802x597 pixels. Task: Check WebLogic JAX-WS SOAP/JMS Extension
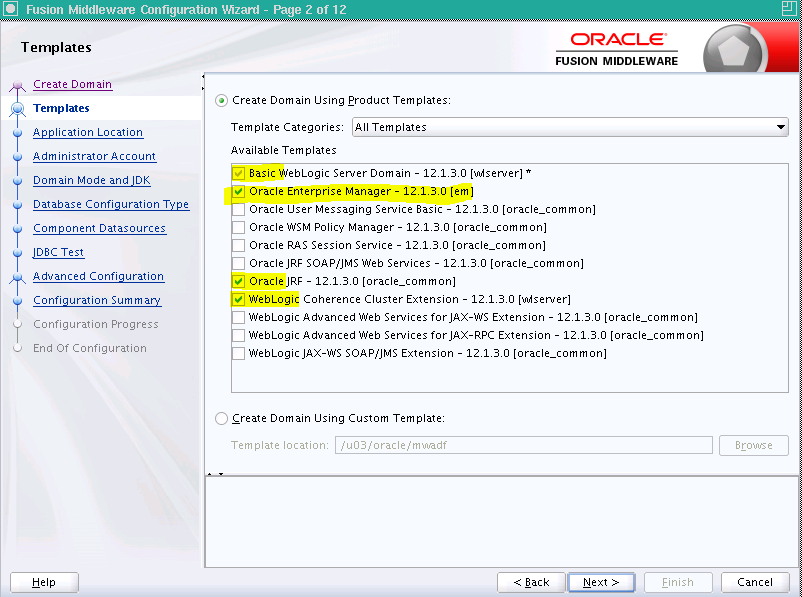pyautogui.click(x=238, y=353)
